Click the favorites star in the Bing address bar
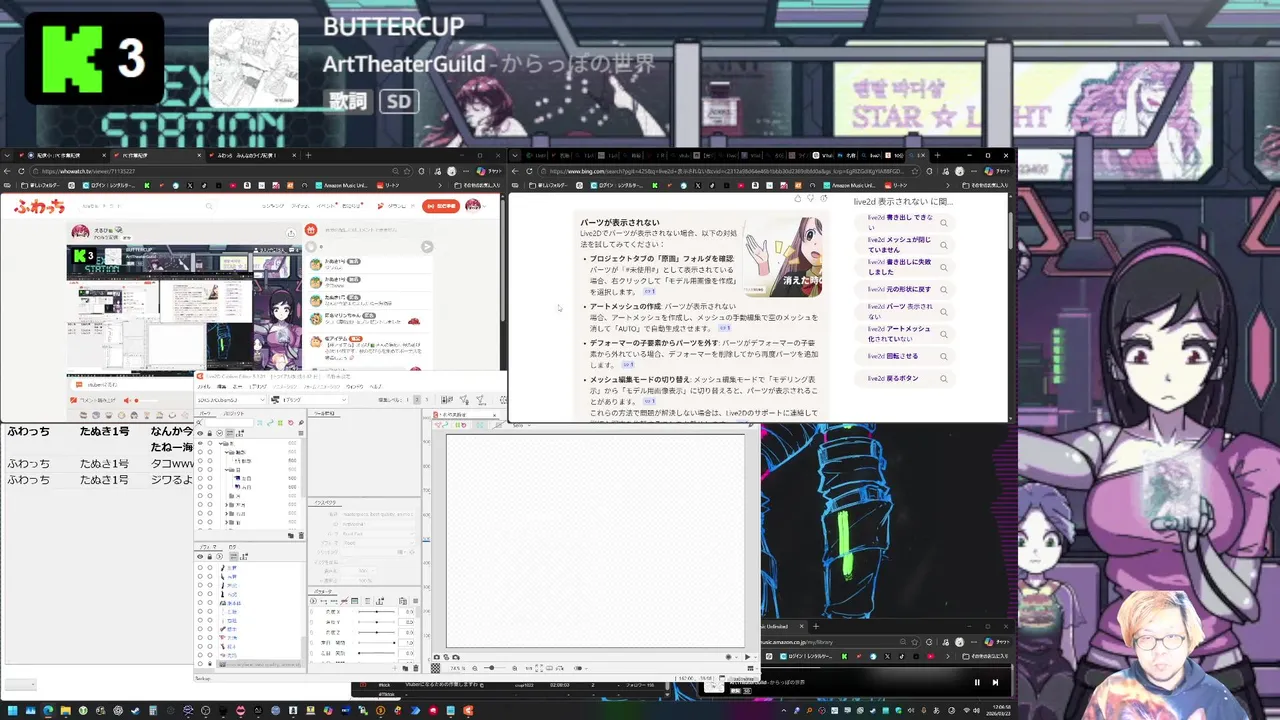Screen dimensions: 1280x720 pyautogui.click(x=915, y=171)
